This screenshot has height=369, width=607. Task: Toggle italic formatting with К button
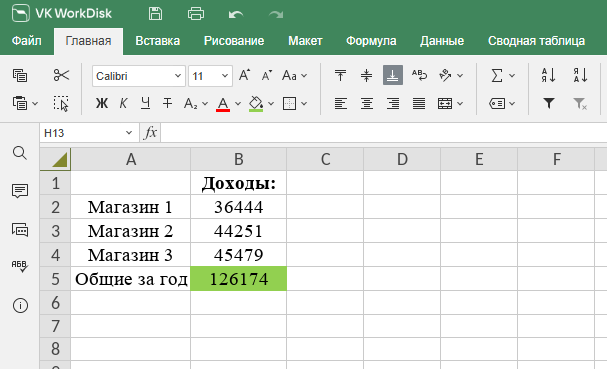pyautogui.click(x=123, y=103)
